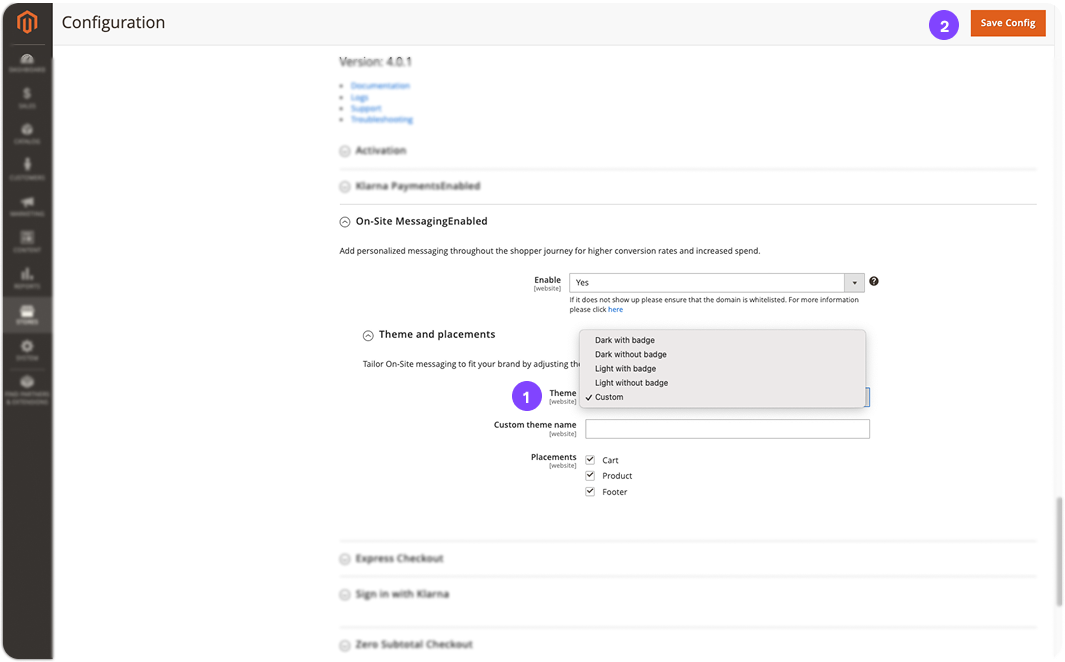
Task: Follow the 'here' whitelist info link
Action: click(x=615, y=310)
